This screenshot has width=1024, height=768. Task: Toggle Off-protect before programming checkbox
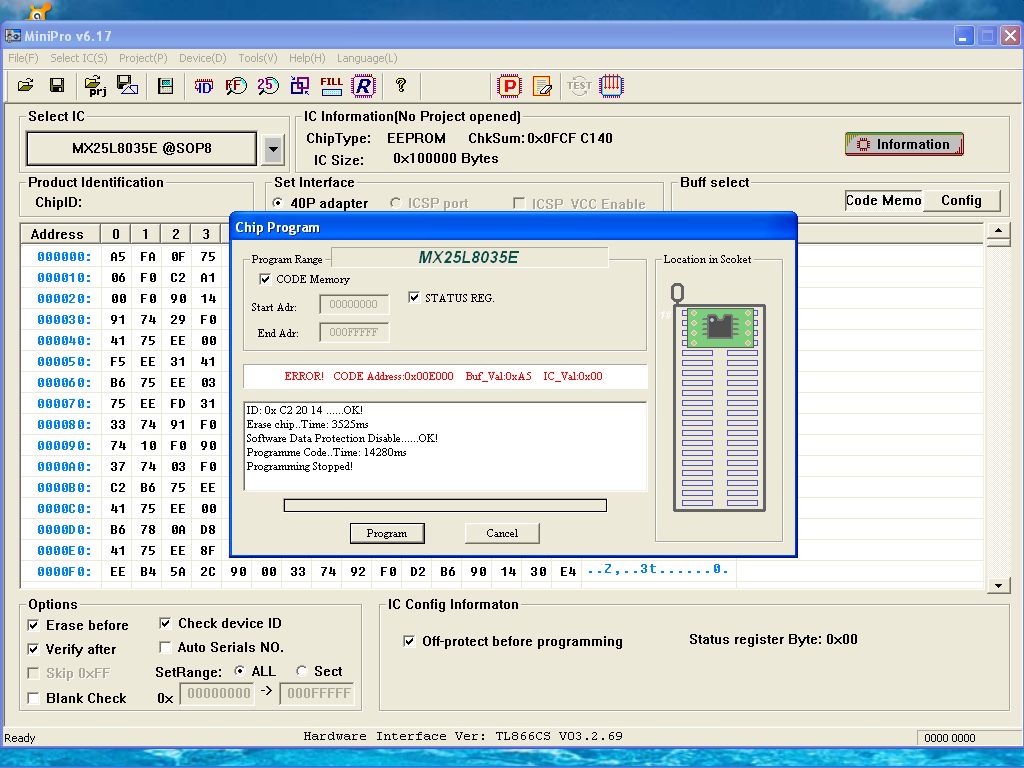[x=409, y=641]
